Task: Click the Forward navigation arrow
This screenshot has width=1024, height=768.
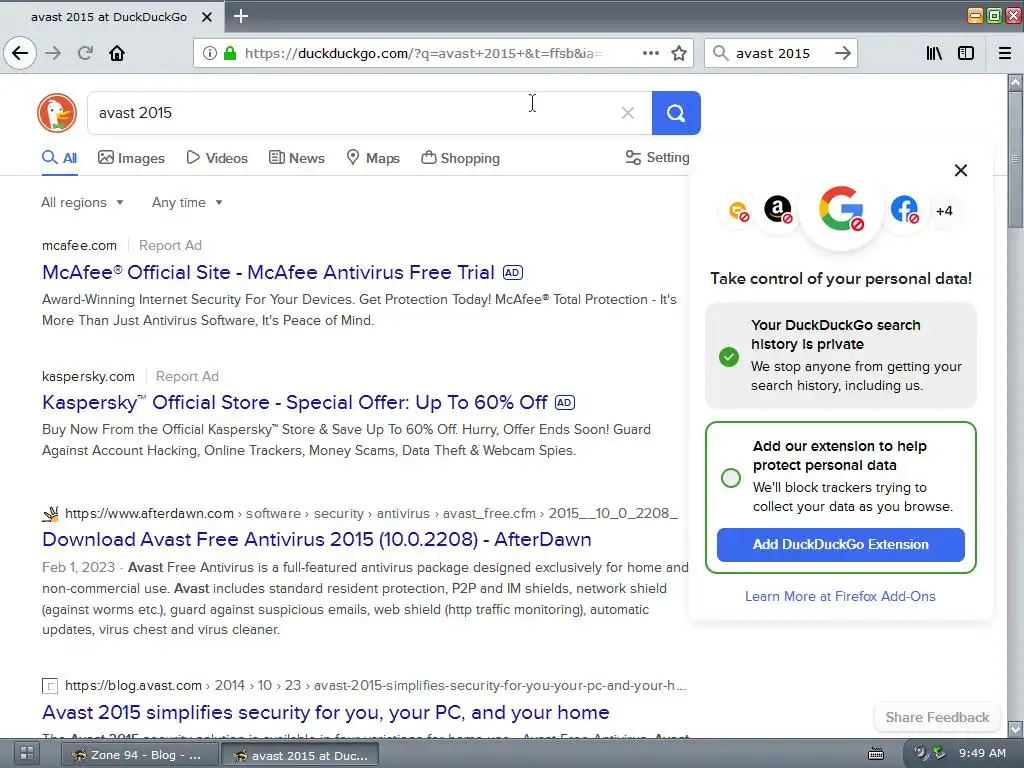Action: coord(53,53)
